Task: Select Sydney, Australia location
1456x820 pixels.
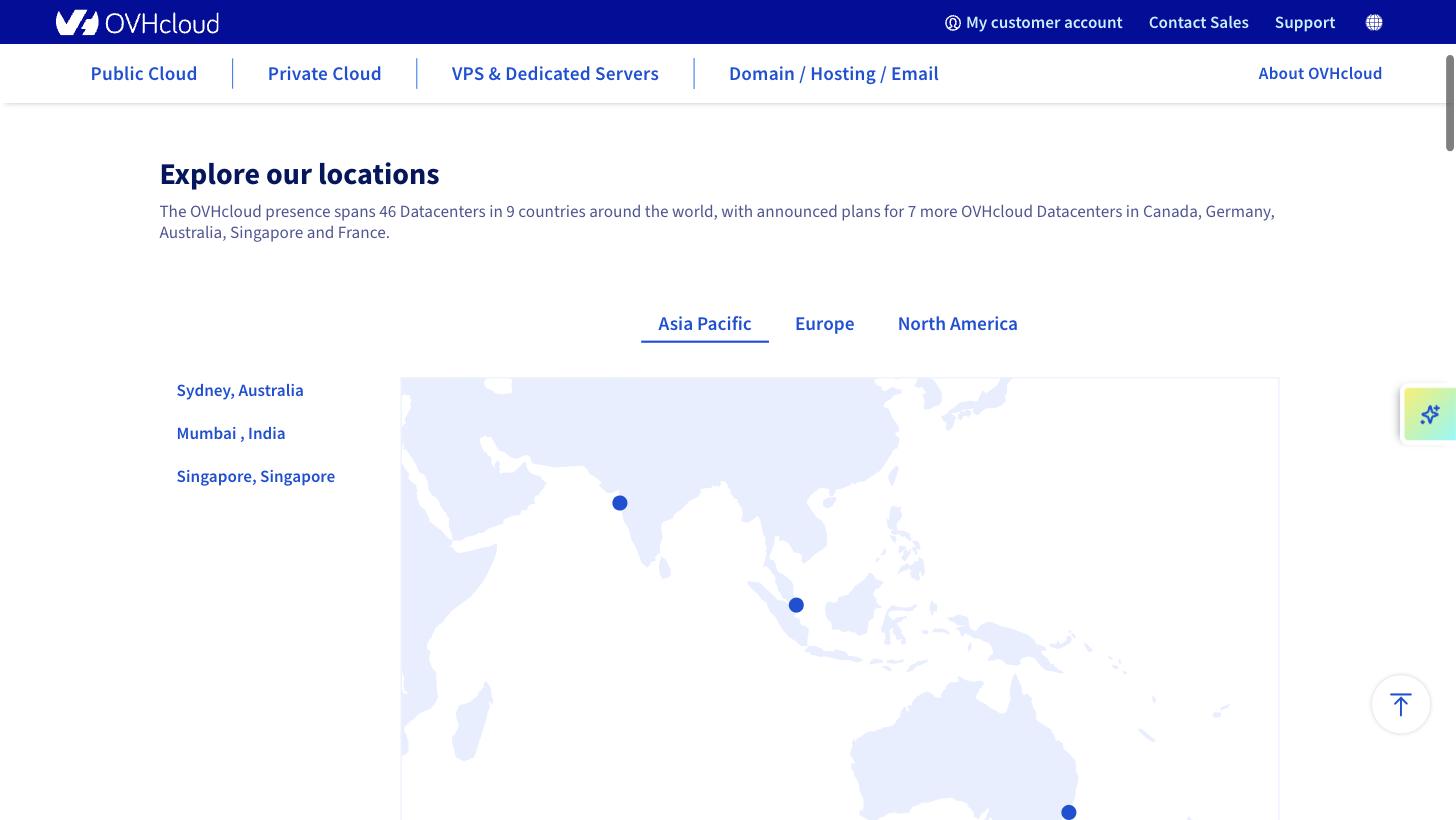Action: tap(240, 390)
